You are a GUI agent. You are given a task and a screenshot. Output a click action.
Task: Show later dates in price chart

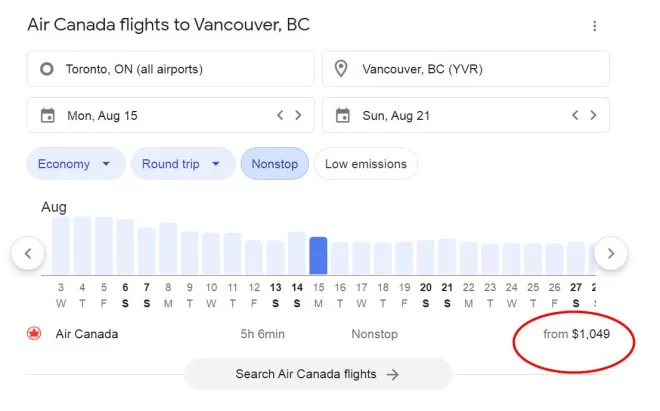point(611,254)
